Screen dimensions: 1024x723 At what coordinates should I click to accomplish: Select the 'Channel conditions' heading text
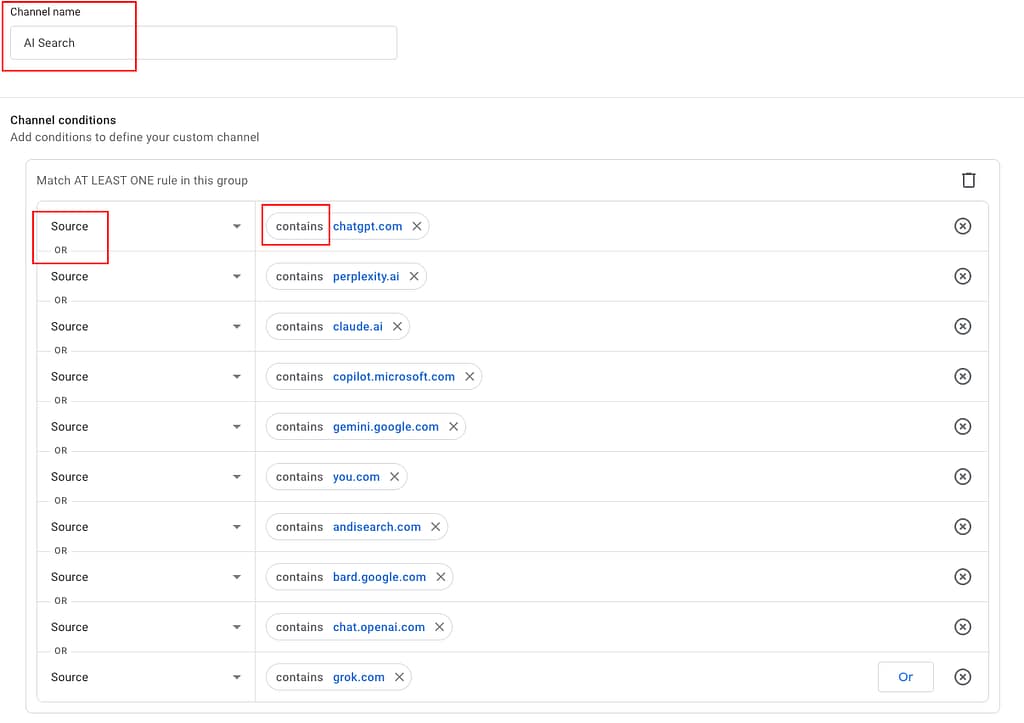(x=63, y=120)
